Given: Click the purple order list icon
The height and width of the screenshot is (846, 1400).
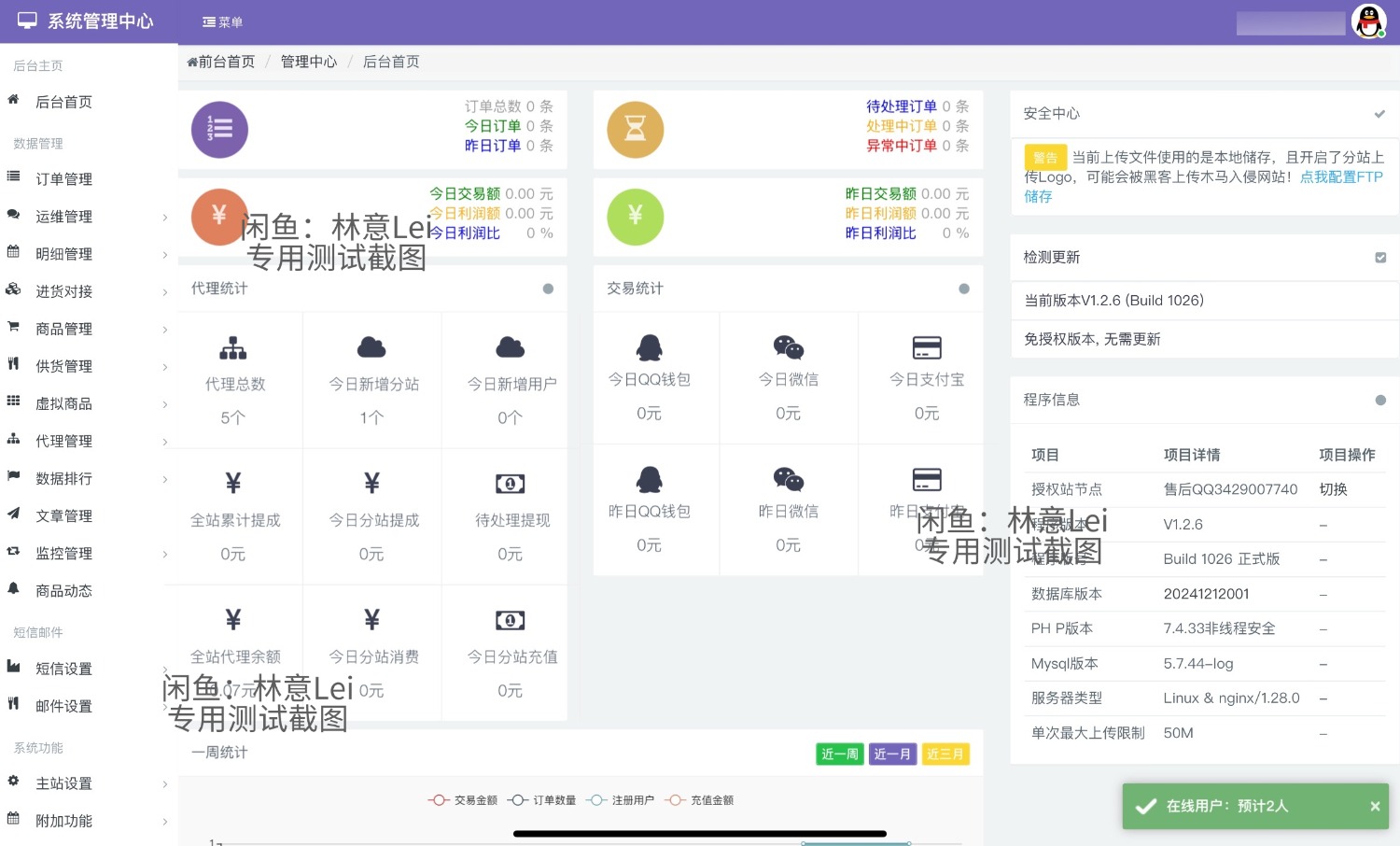Looking at the screenshot, I should 219,130.
